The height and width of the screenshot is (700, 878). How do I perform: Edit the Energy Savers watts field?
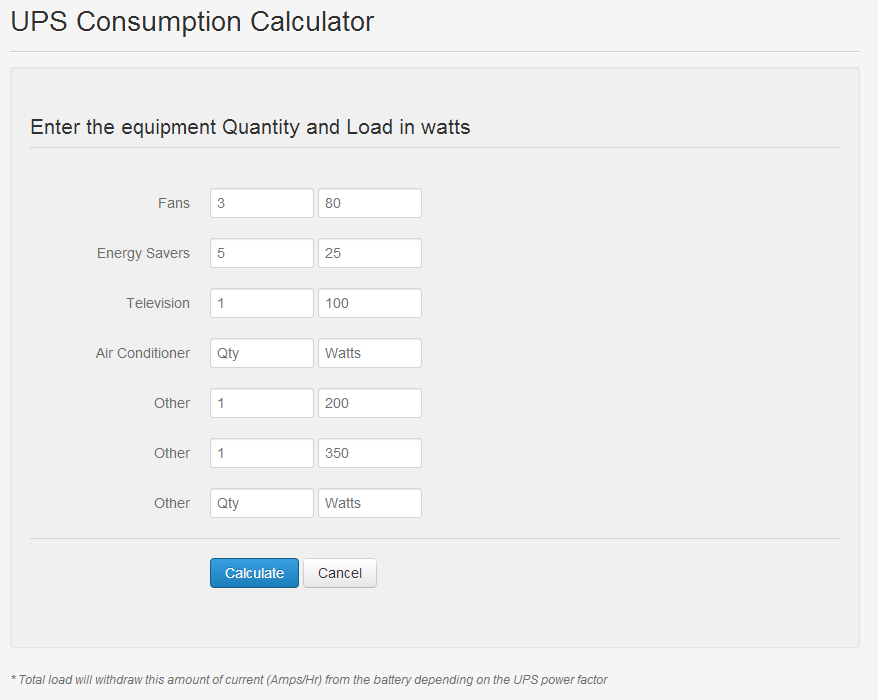tap(370, 253)
